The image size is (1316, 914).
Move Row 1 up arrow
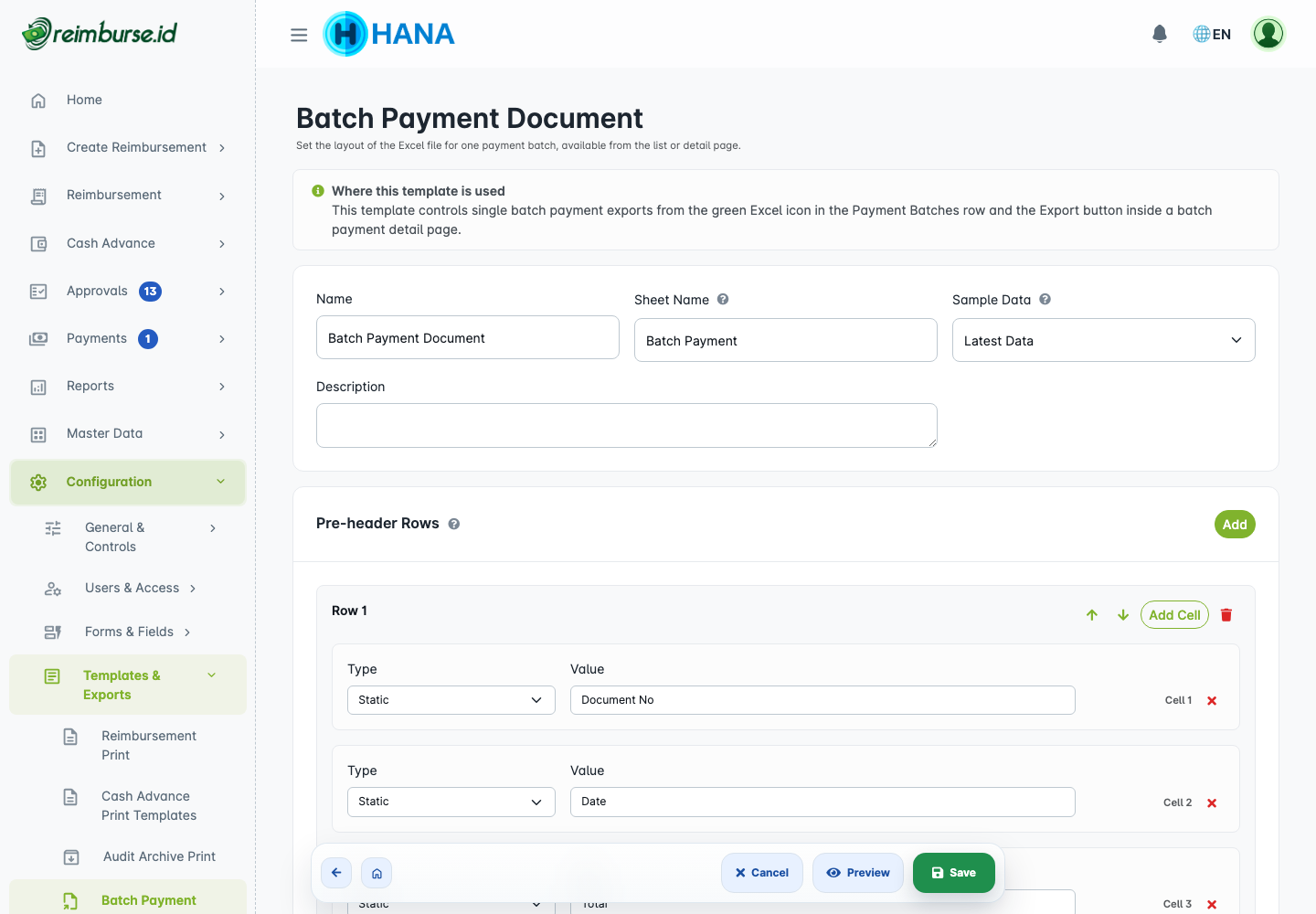coord(1092,615)
